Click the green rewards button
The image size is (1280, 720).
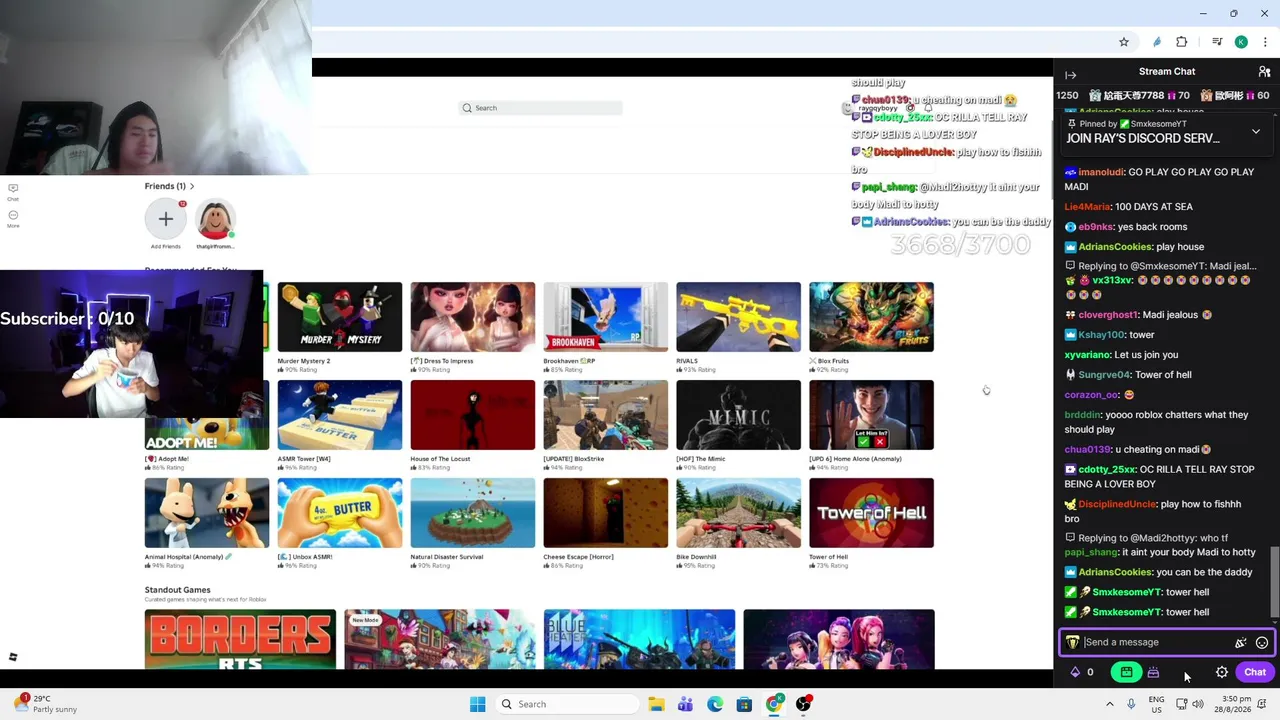(1126, 673)
